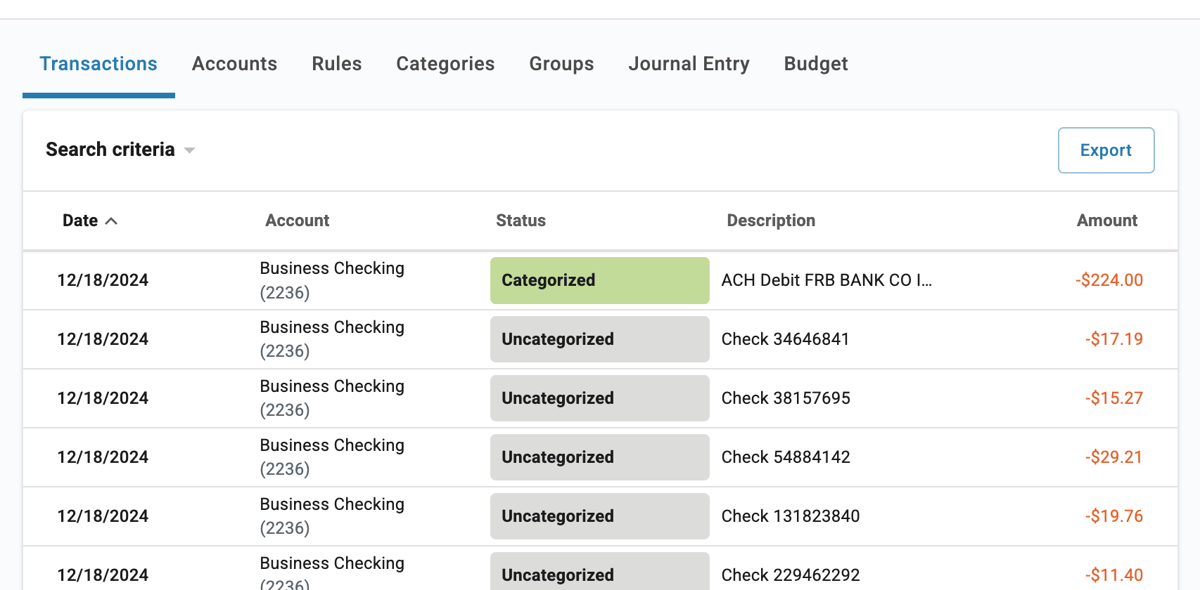
Task: Open the Groups tab
Action: click(561, 64)
